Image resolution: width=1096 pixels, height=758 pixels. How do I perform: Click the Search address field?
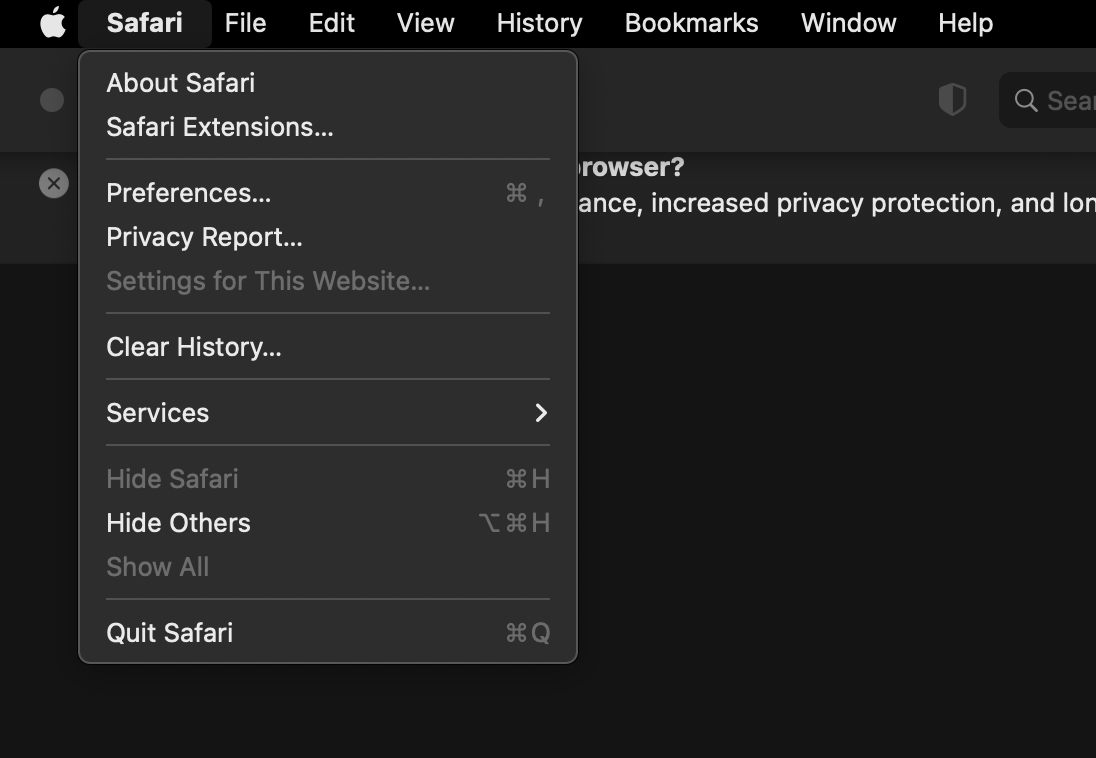point(1048,101)
